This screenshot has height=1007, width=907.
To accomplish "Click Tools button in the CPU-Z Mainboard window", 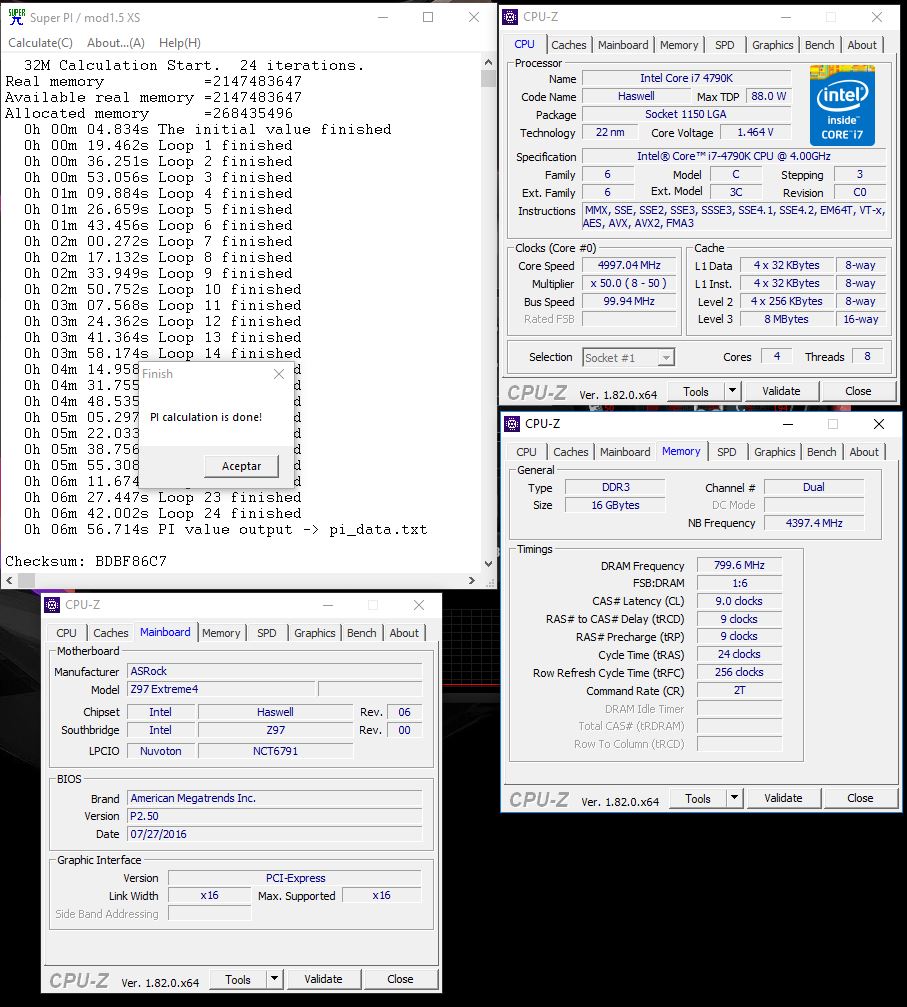I will tap(238, 980).
